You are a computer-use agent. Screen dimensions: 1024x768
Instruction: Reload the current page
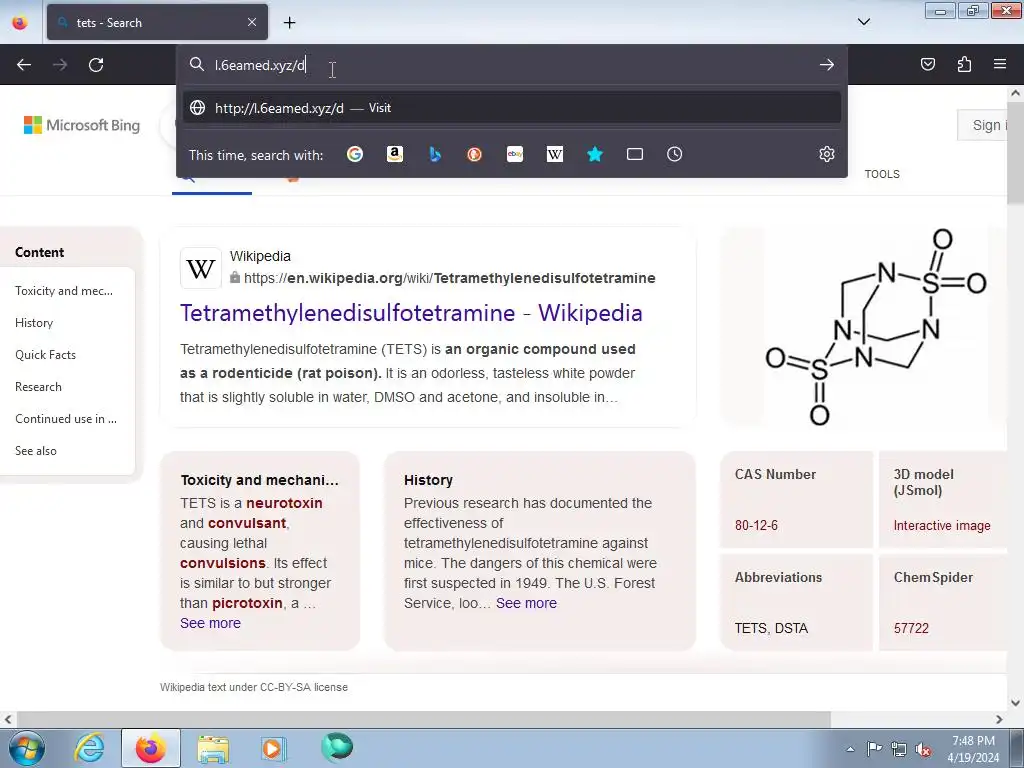[x=96, y=65]
